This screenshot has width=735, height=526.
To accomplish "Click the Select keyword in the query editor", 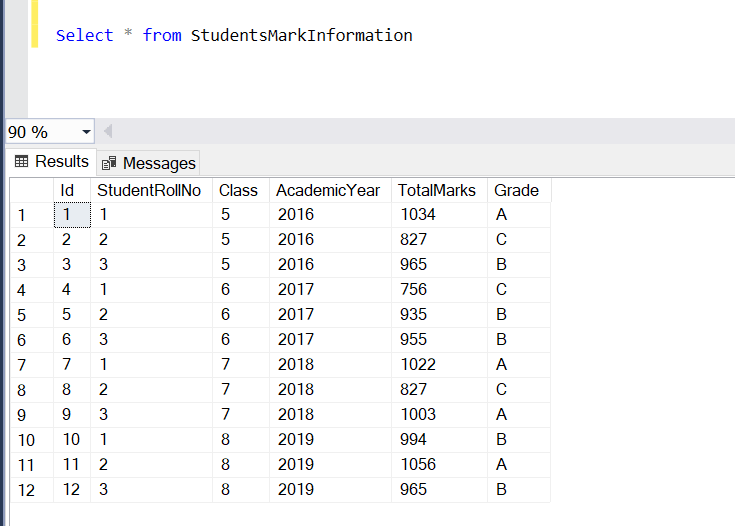I will click(x=84, y=36).
